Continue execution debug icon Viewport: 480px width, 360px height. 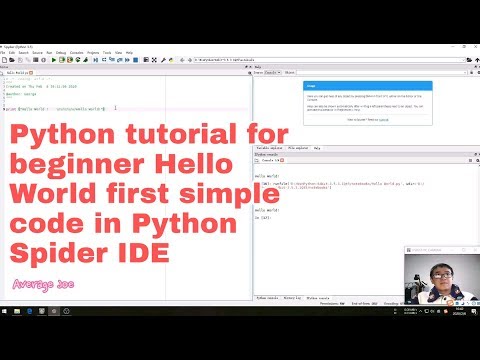pos(127,60)
